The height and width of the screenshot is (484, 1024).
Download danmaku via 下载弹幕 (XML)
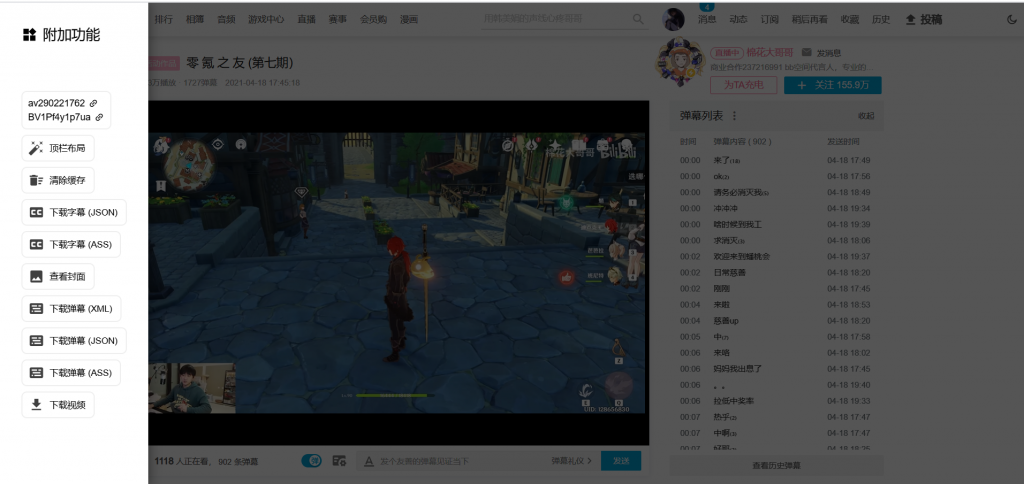(x=71, y=308)
